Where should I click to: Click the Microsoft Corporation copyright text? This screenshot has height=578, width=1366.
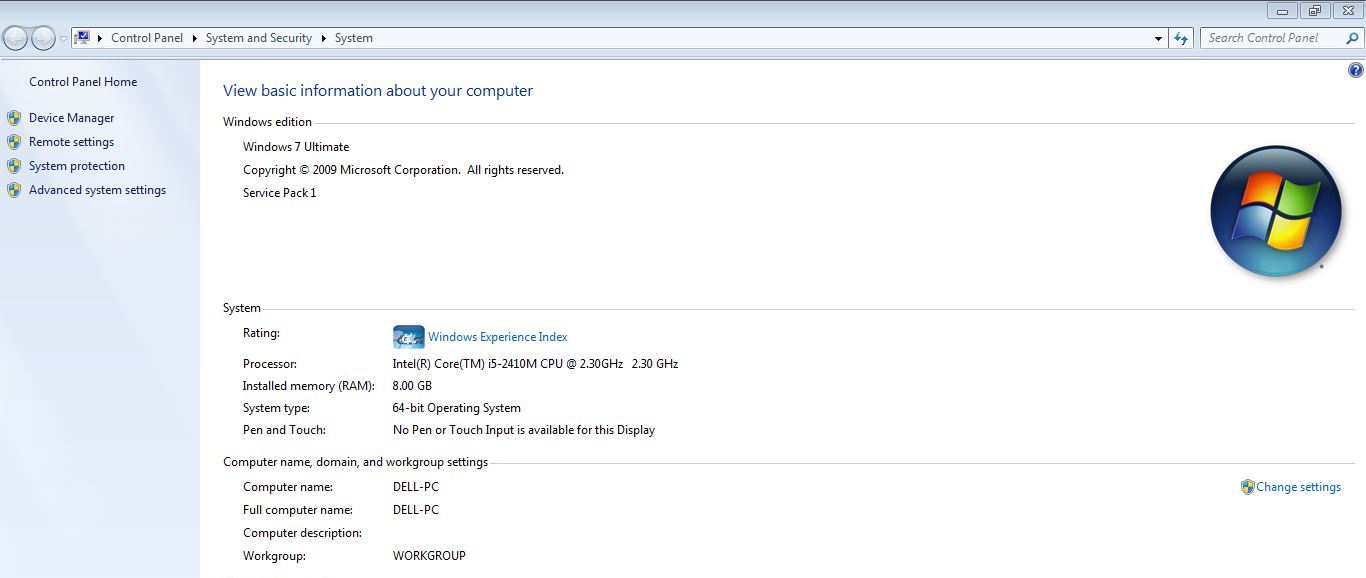point(403,170)
